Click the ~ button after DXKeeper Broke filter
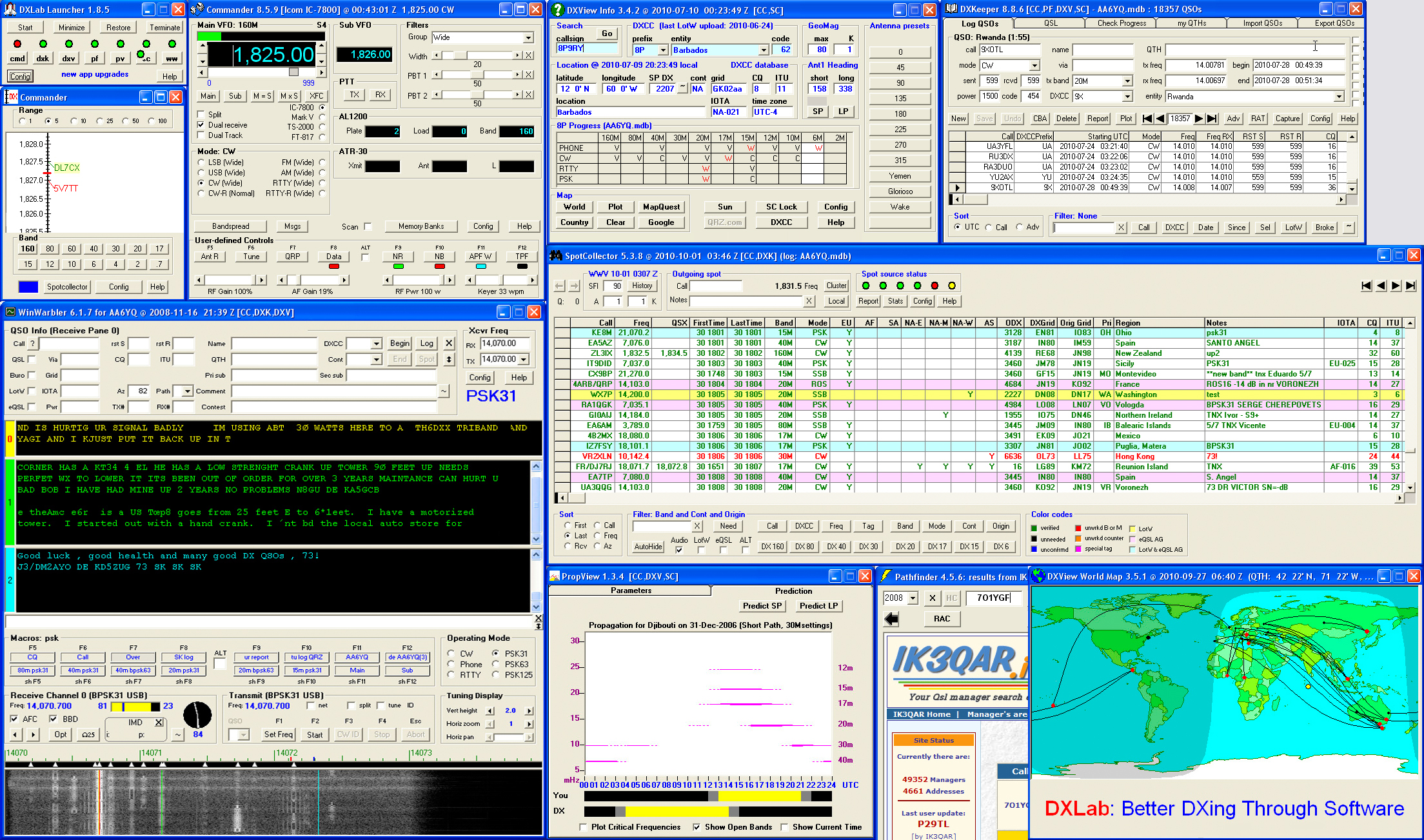 click(1349, 228)
